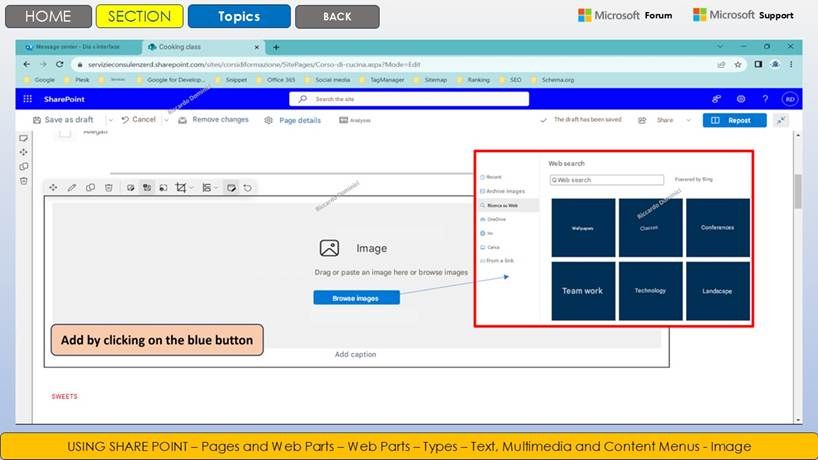Click the HOME navigation button
The height and width of the screenshot is (460, 818).
(48, 16)
